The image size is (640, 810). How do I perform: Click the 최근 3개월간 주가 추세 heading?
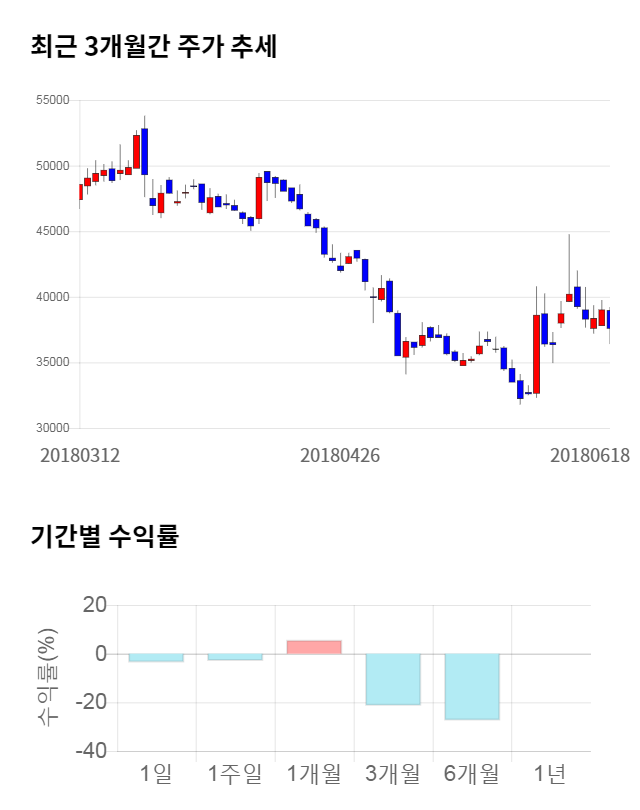pyautogui.click(x=153, y=46)
